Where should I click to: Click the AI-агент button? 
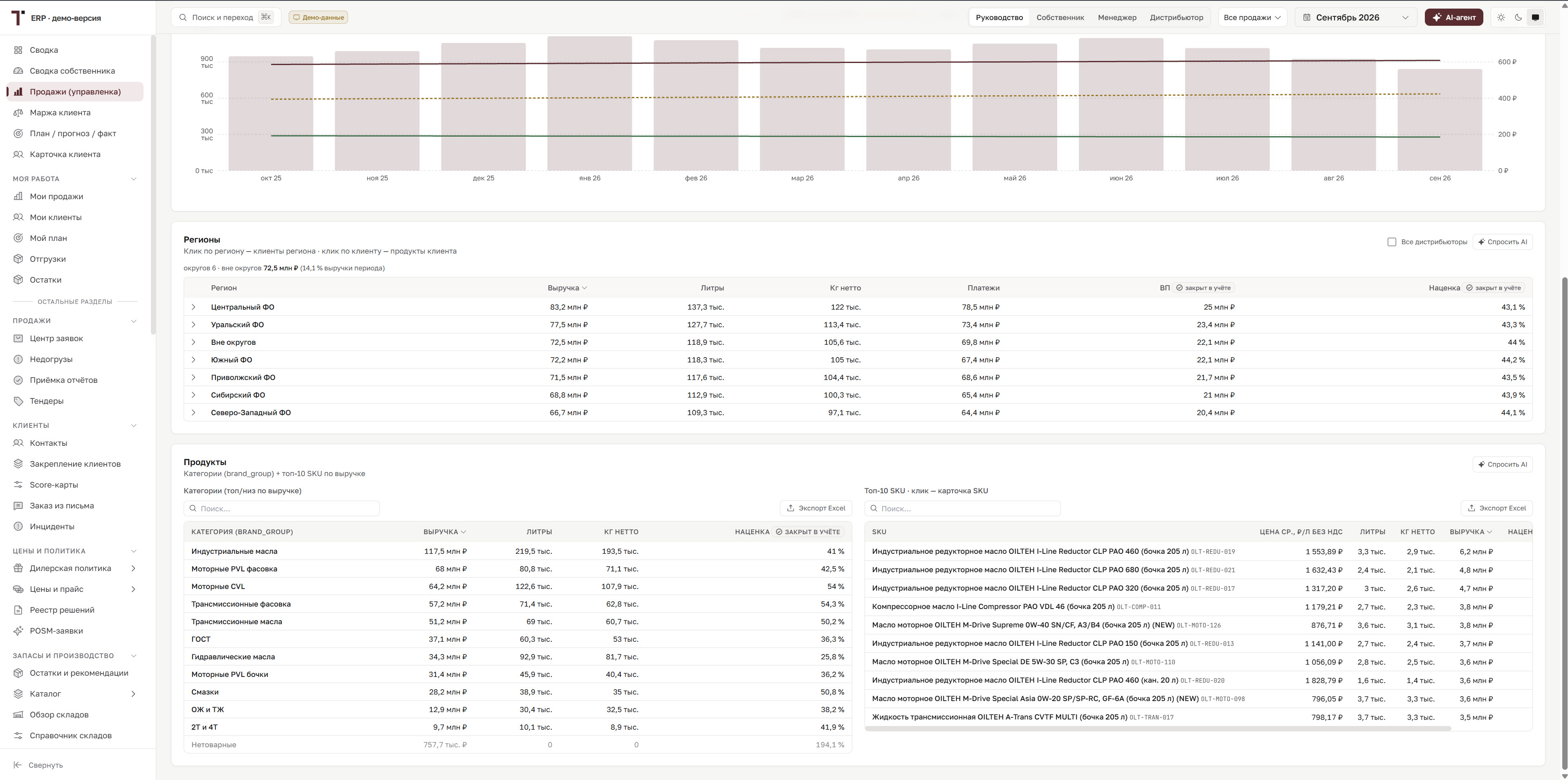click(x=1453, y=18)
